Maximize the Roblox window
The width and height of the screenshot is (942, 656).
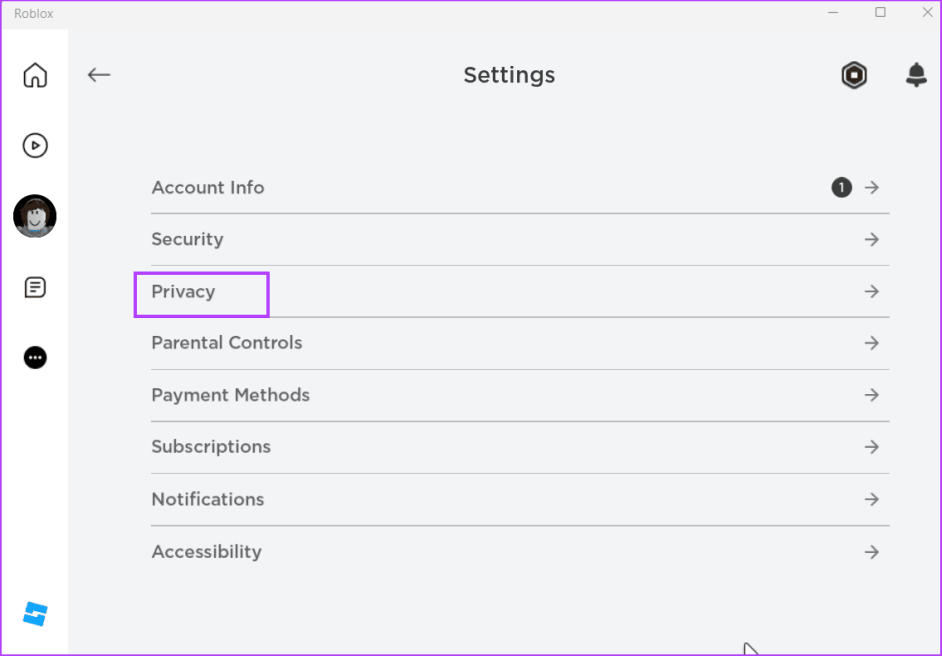click(x=880, y=12)
